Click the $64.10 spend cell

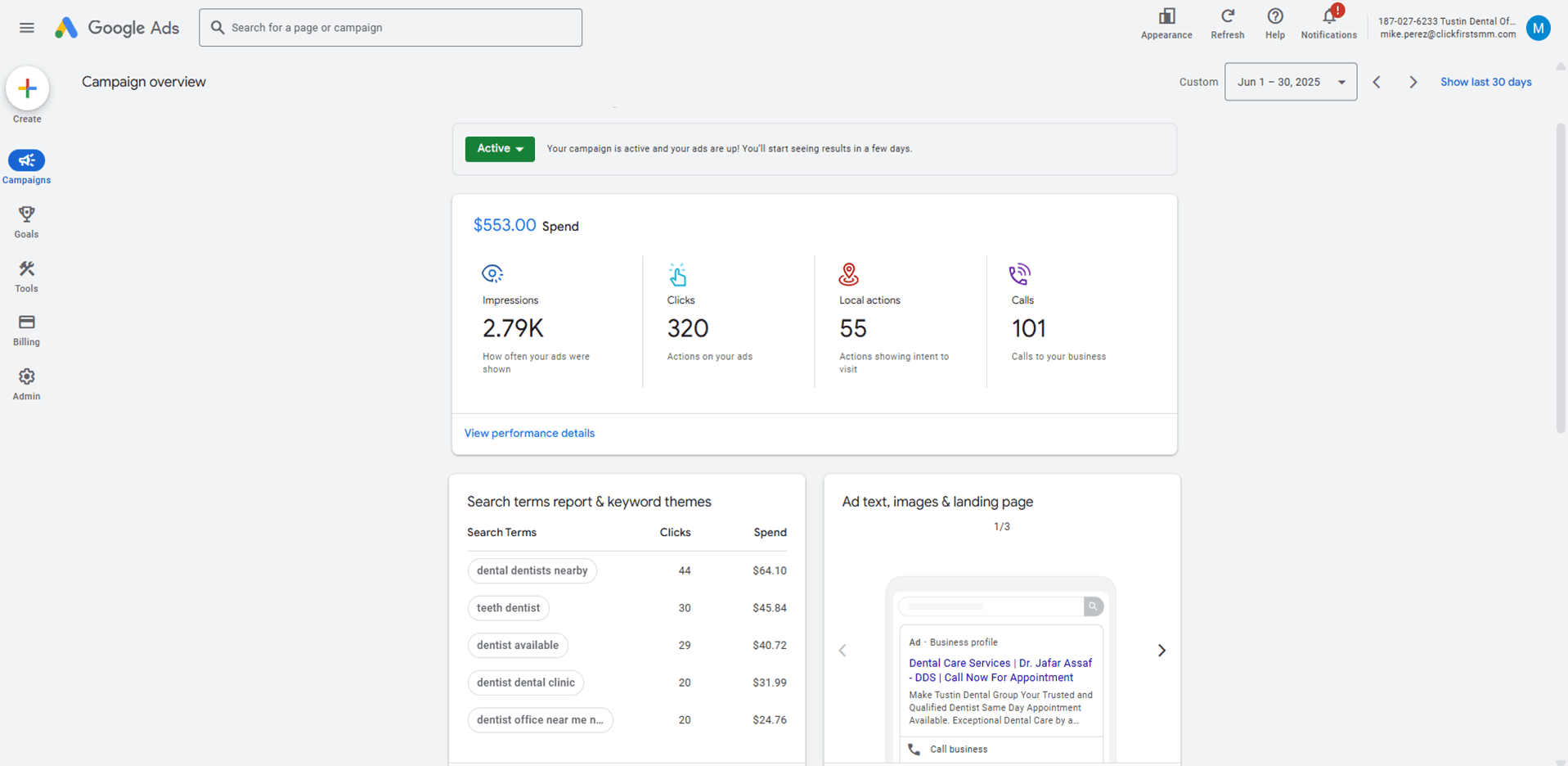click(770, 570)
